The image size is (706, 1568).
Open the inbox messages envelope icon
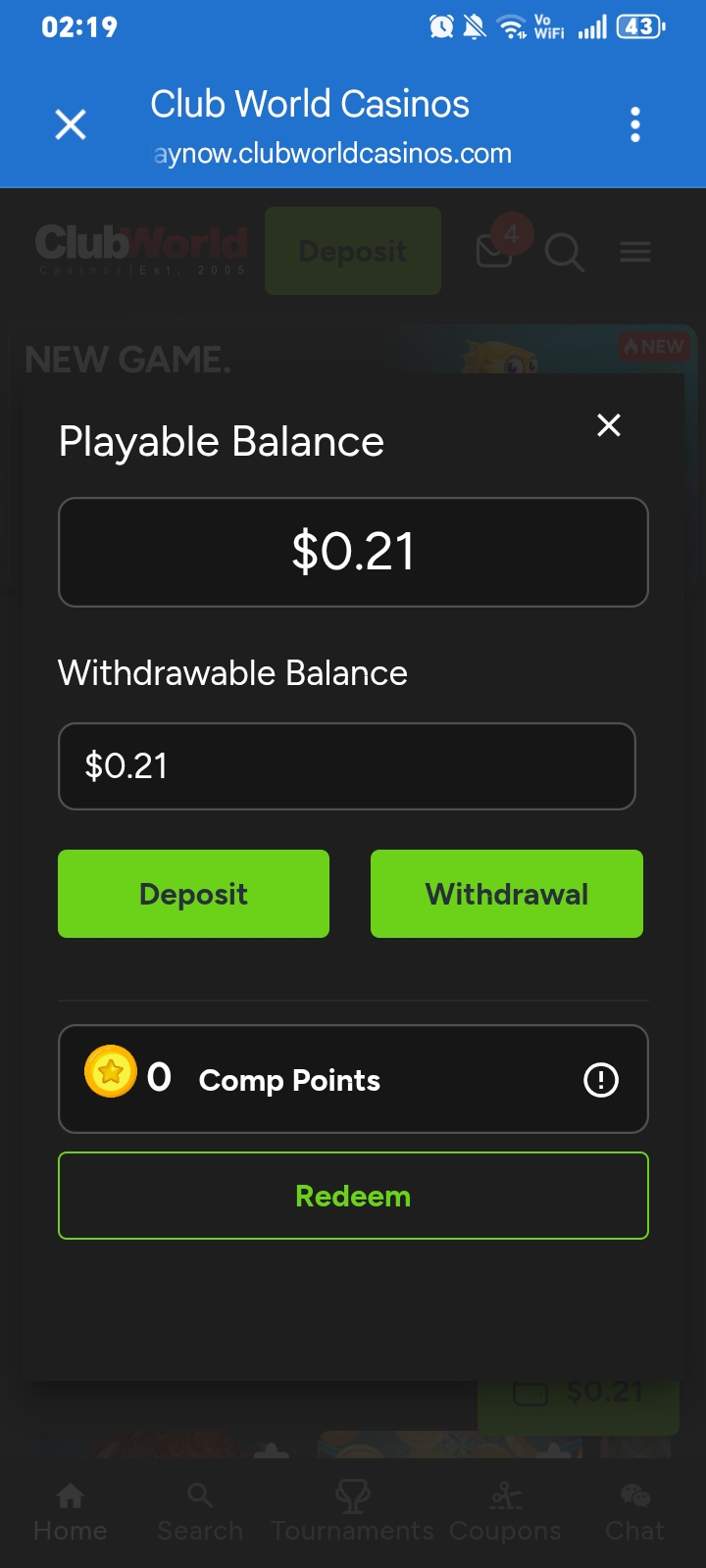(x=494, y=252)
